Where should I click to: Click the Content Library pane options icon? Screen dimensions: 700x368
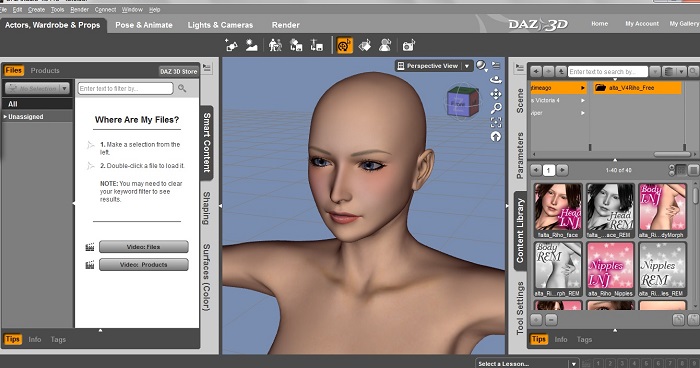[519, 68]
